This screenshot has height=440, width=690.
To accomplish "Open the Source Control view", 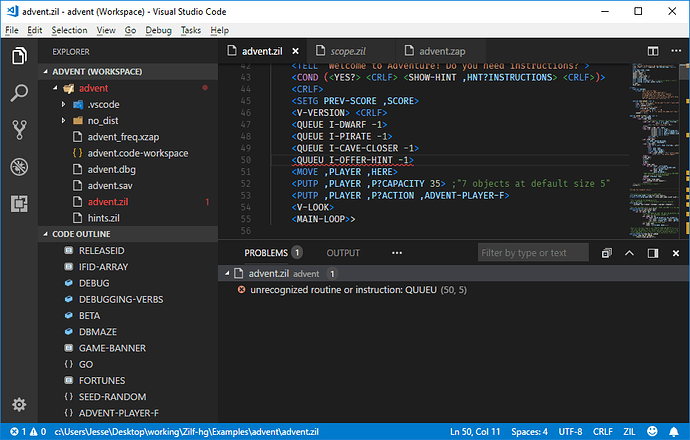I will 19,130.
